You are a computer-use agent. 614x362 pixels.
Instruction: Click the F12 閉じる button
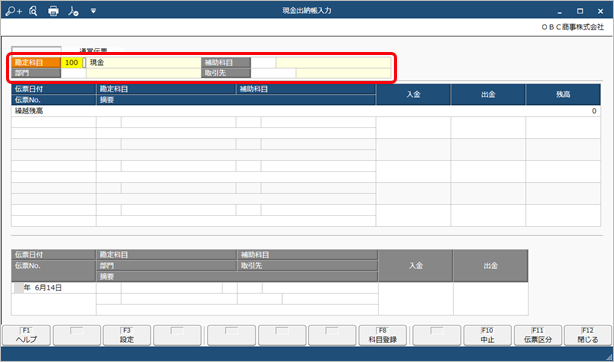(x=588, y=336)
